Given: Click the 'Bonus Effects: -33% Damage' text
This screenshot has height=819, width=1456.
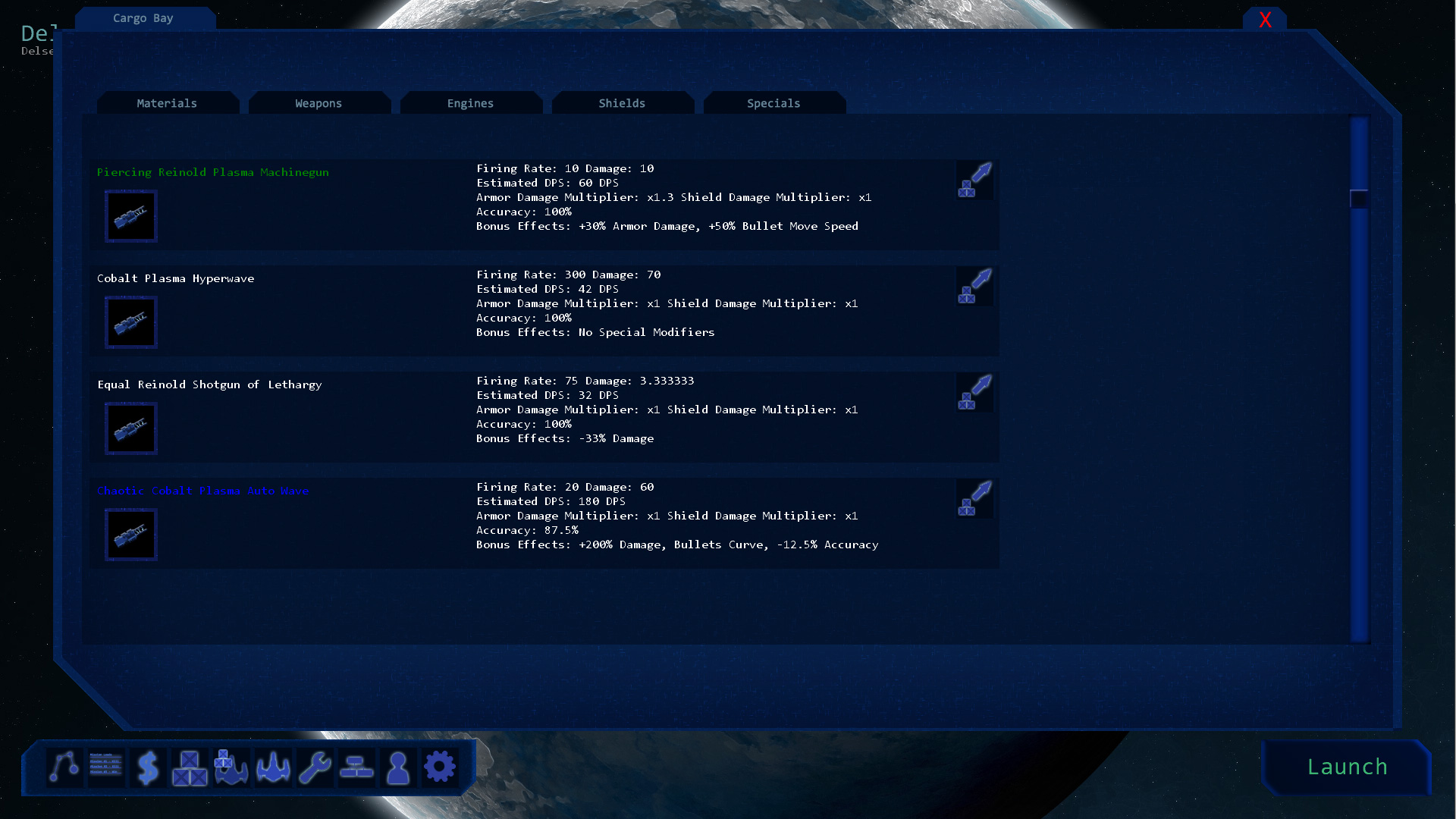Looking at the screenshot, I should (565, 438).
